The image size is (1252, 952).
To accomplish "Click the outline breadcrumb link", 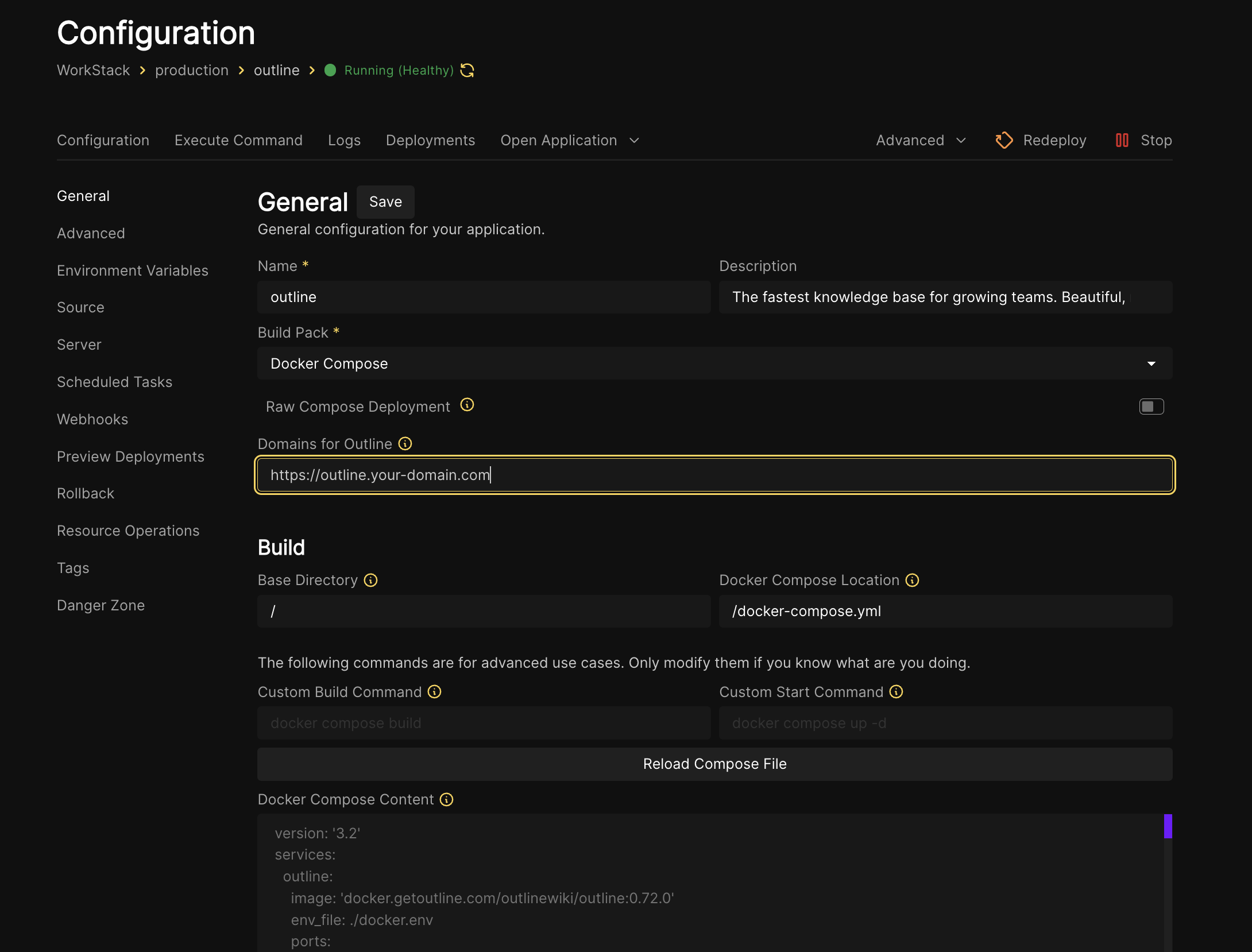I will click(x=277, y=71).
